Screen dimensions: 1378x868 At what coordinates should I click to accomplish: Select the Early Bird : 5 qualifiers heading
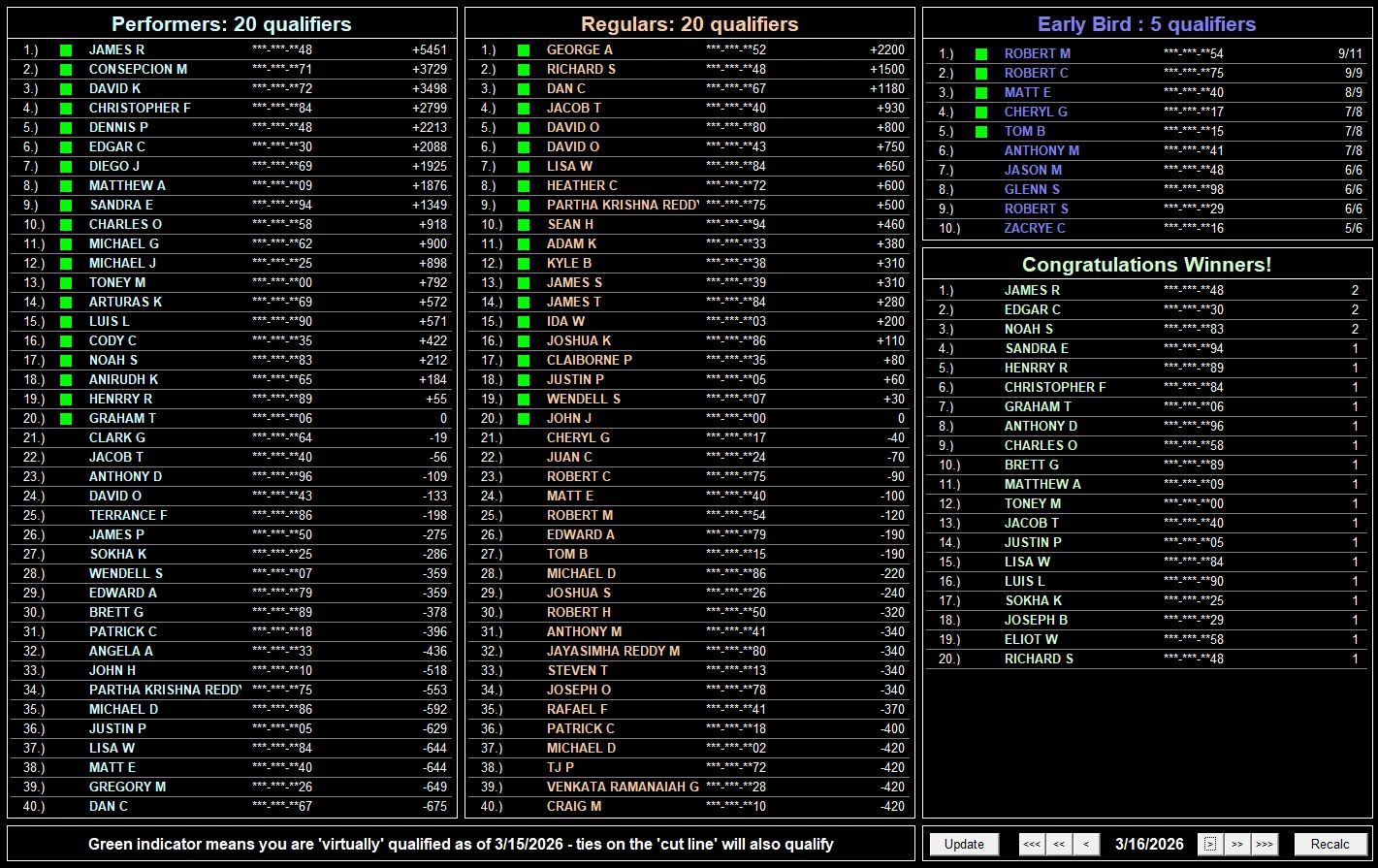1146,24
